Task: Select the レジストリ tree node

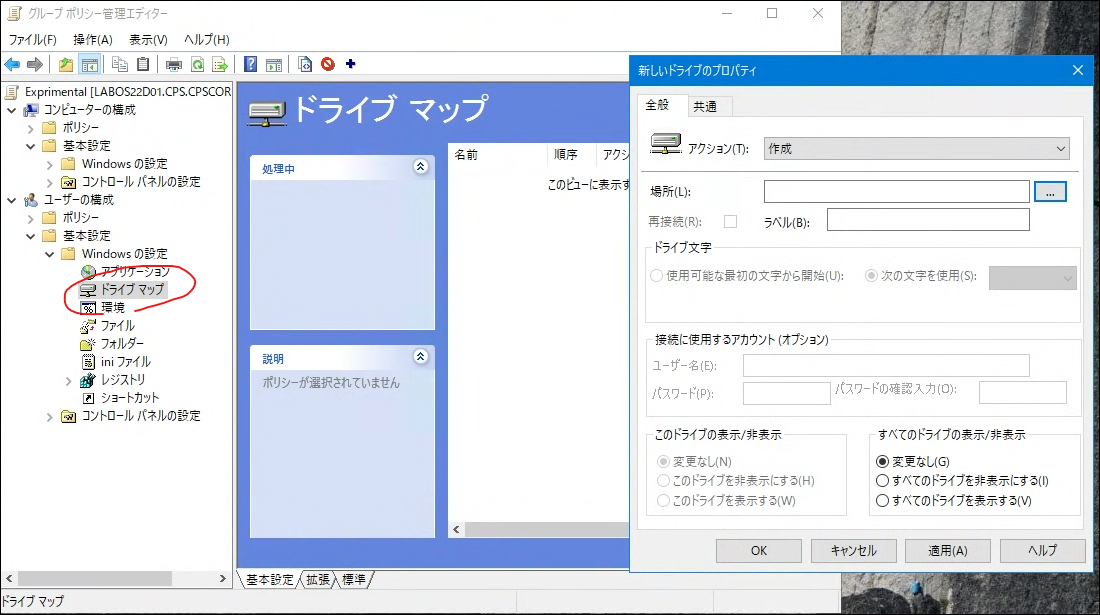Action: 123,379
